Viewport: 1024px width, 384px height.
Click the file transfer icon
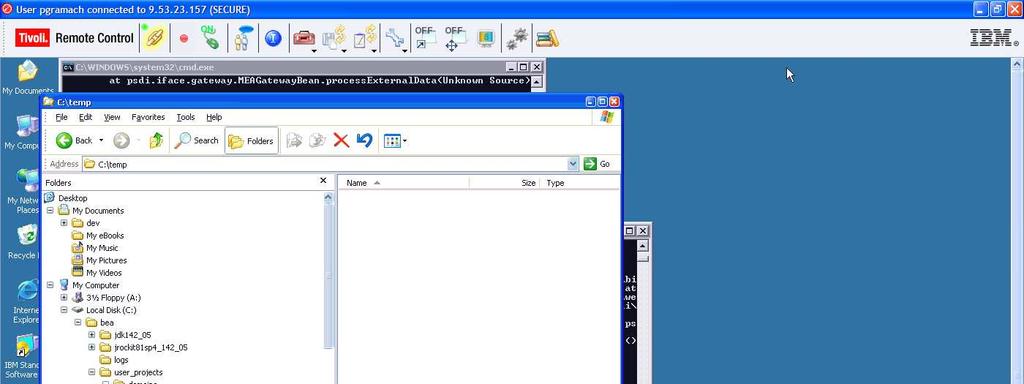pos(334,38)
